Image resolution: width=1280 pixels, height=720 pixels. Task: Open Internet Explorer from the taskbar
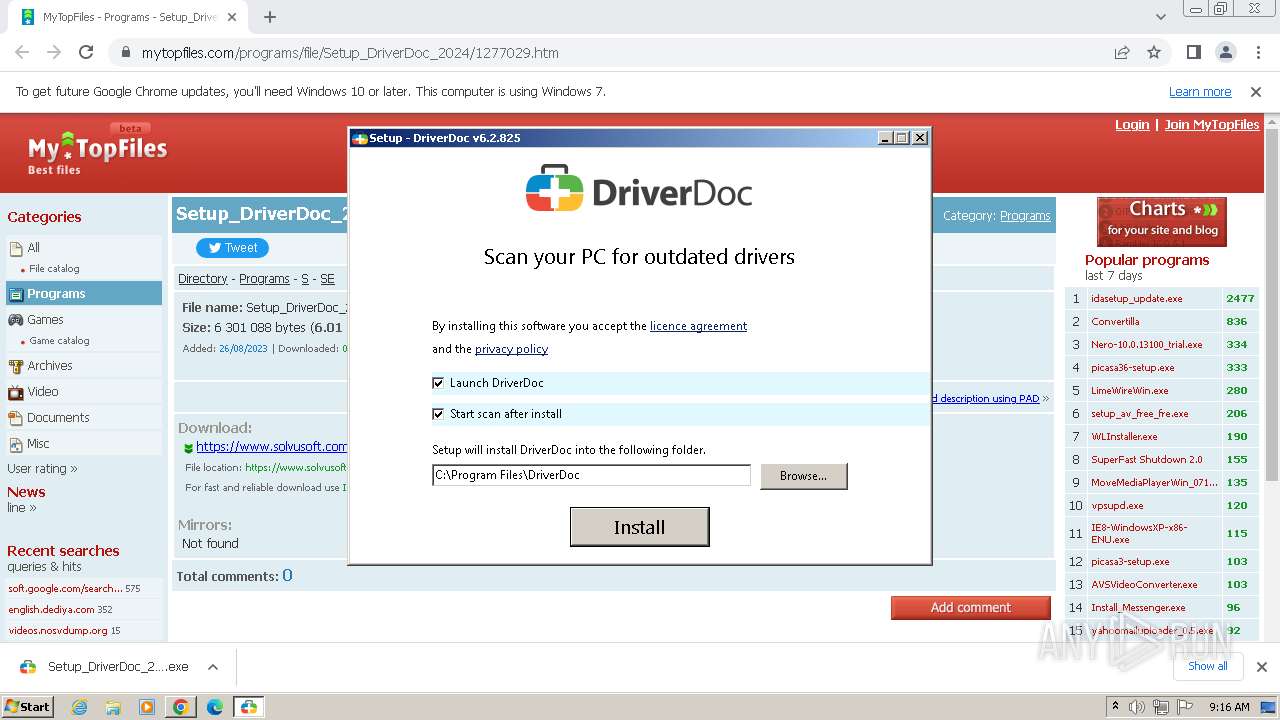(x=79, y=707)
